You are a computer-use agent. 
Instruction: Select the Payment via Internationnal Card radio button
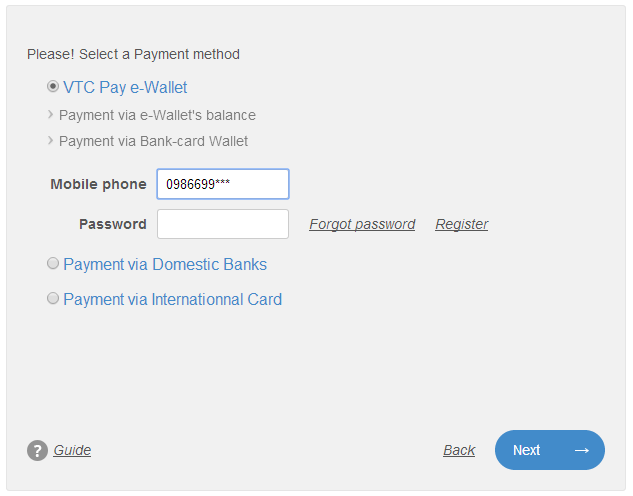(52, 298)
